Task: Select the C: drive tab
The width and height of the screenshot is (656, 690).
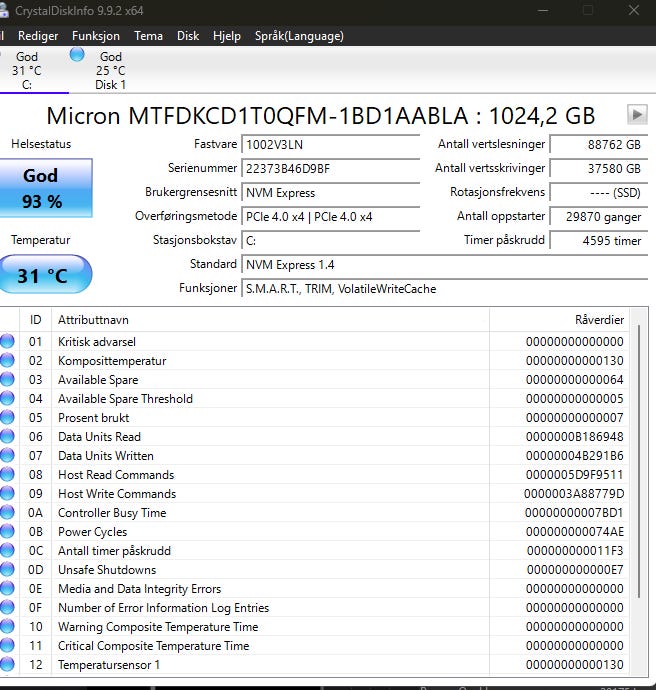Action: pos(31,70)
